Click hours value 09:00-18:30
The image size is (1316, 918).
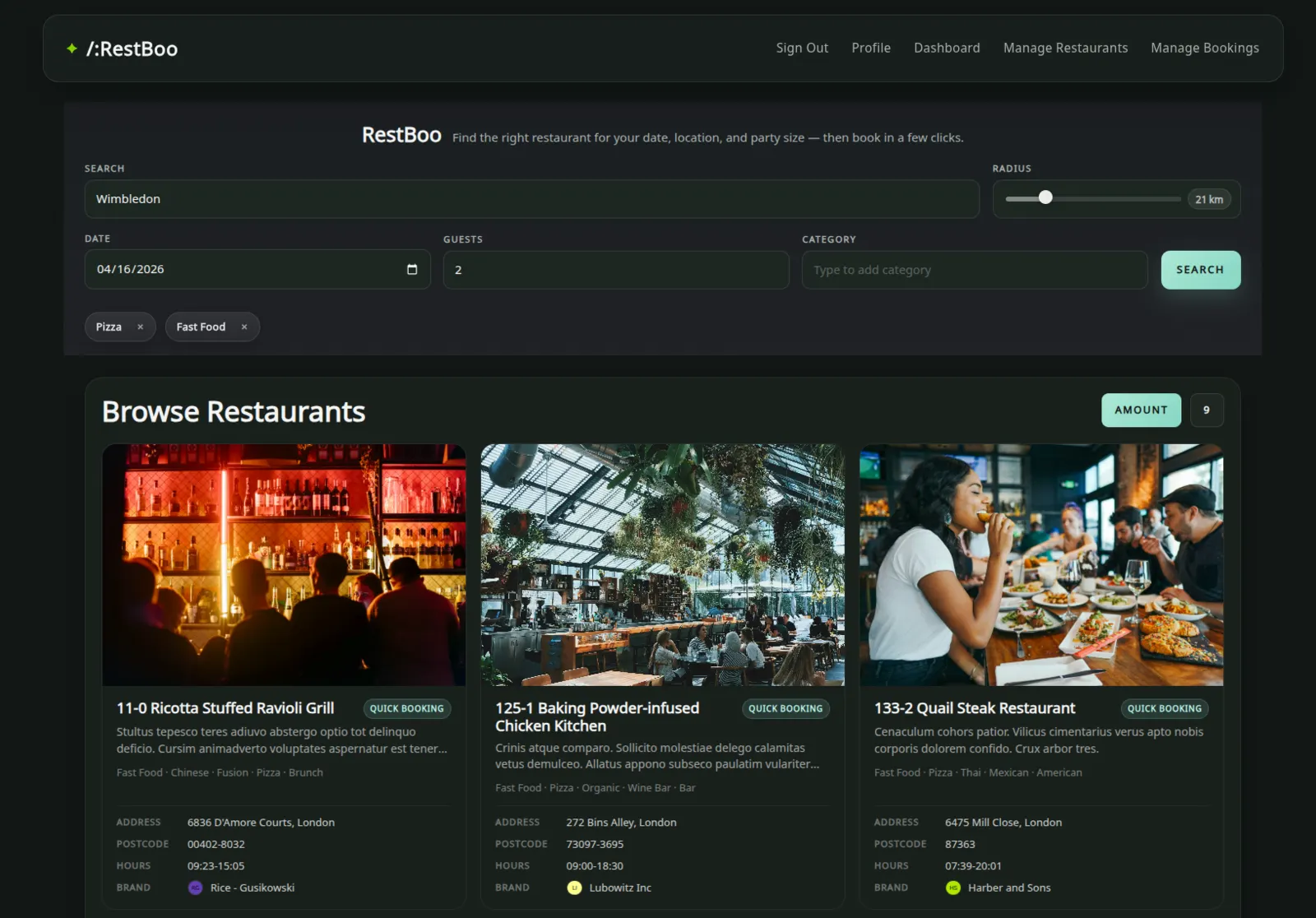click(x=595, y=865)
